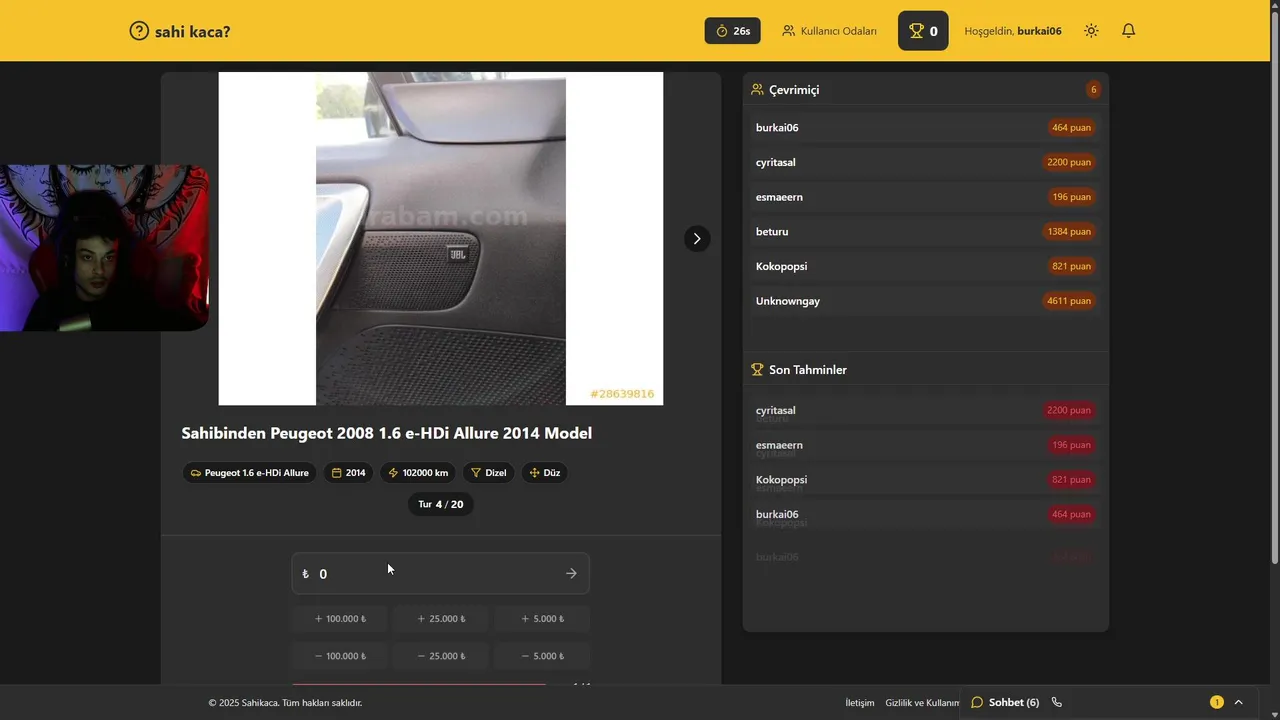The height and width of the screenshot is (720, 1280).
Task: Click cyritasal in Son Tahminler
Action: pyautogui.click(x=925, y=410)
